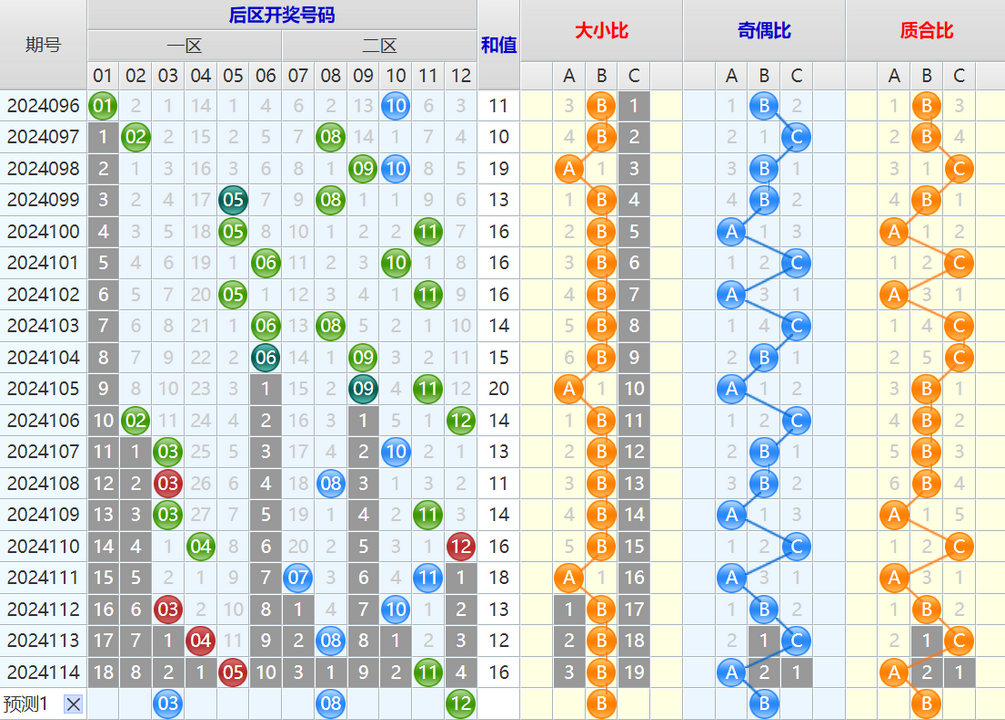Click orange B in 大小比 prediction row
The height and width of the screenshot is (720, 1005).
pyautogui.click(x=601, y=704)
